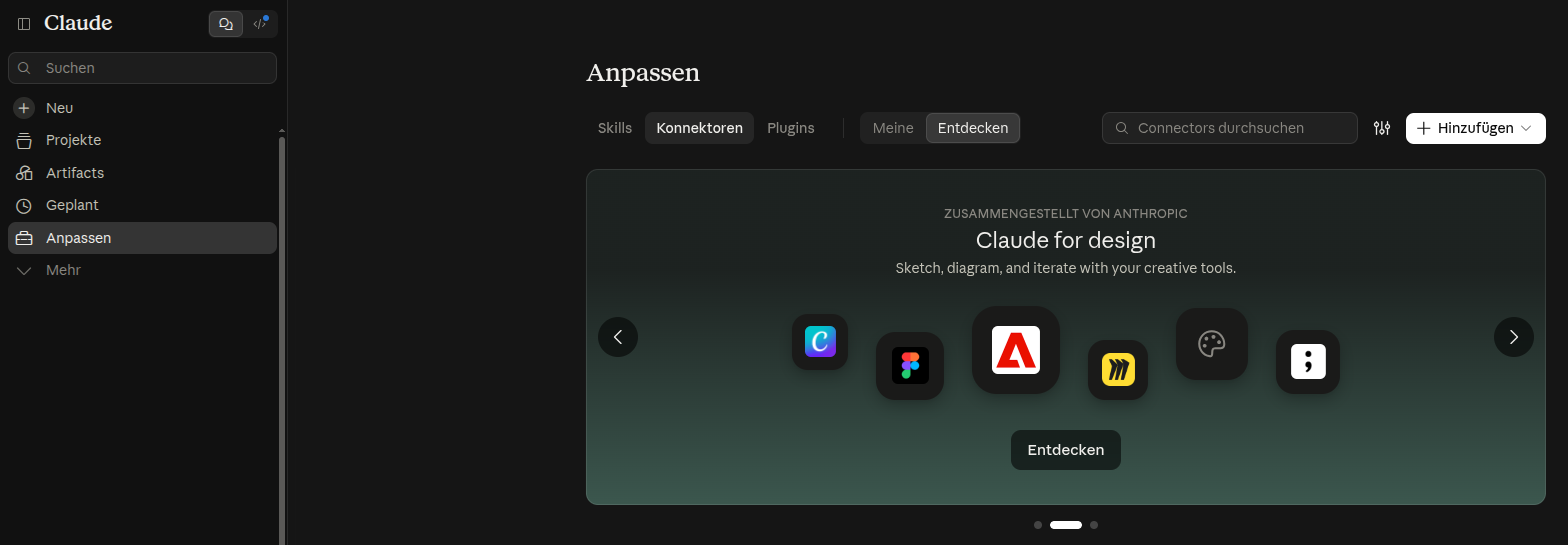Go to next carousel slide
The width and height of the screenshot is (1568, 545).
pyautogui.click(x=1514, y=337)
